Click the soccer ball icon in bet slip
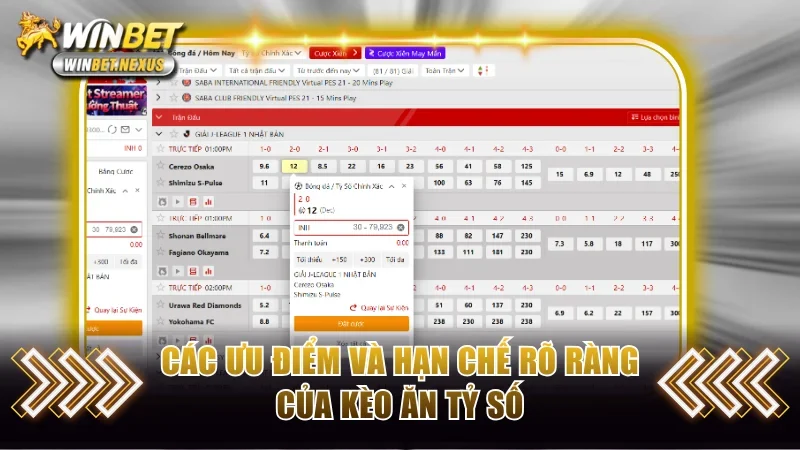Image resolution: width=800 pixels, height=450 pixels. pos(298,186)
